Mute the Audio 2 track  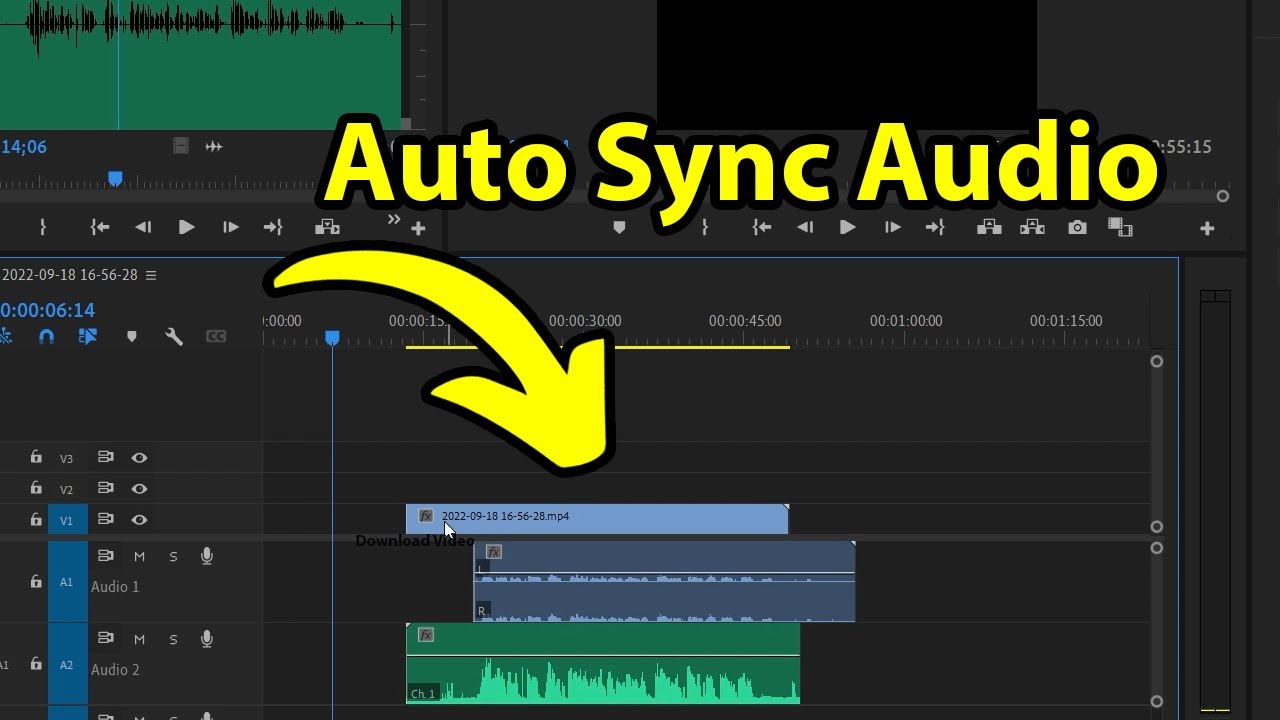[x=139, y=639]
